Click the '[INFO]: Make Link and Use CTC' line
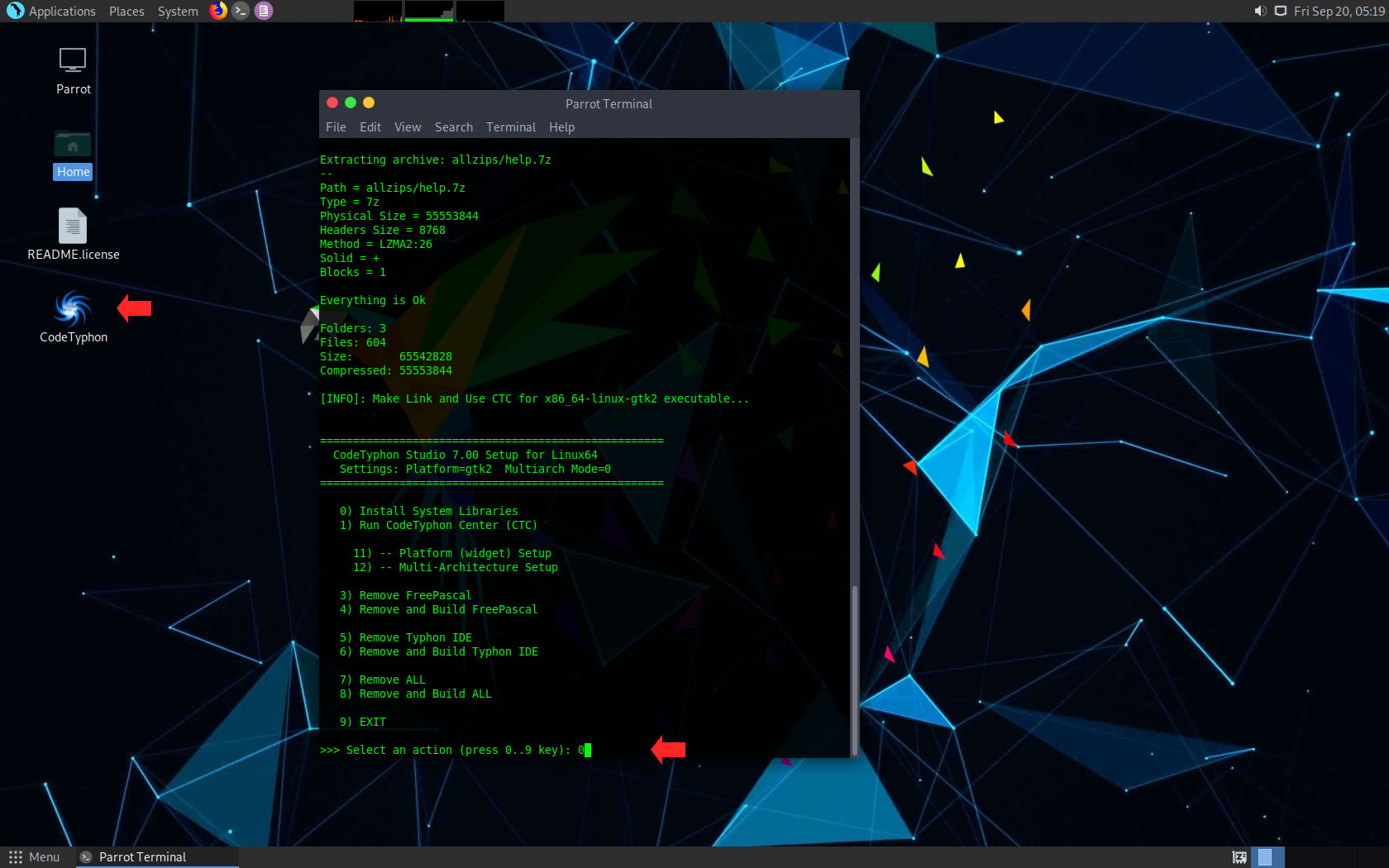The width and height of the screenshot is (1389, 868). pos(535,398)
